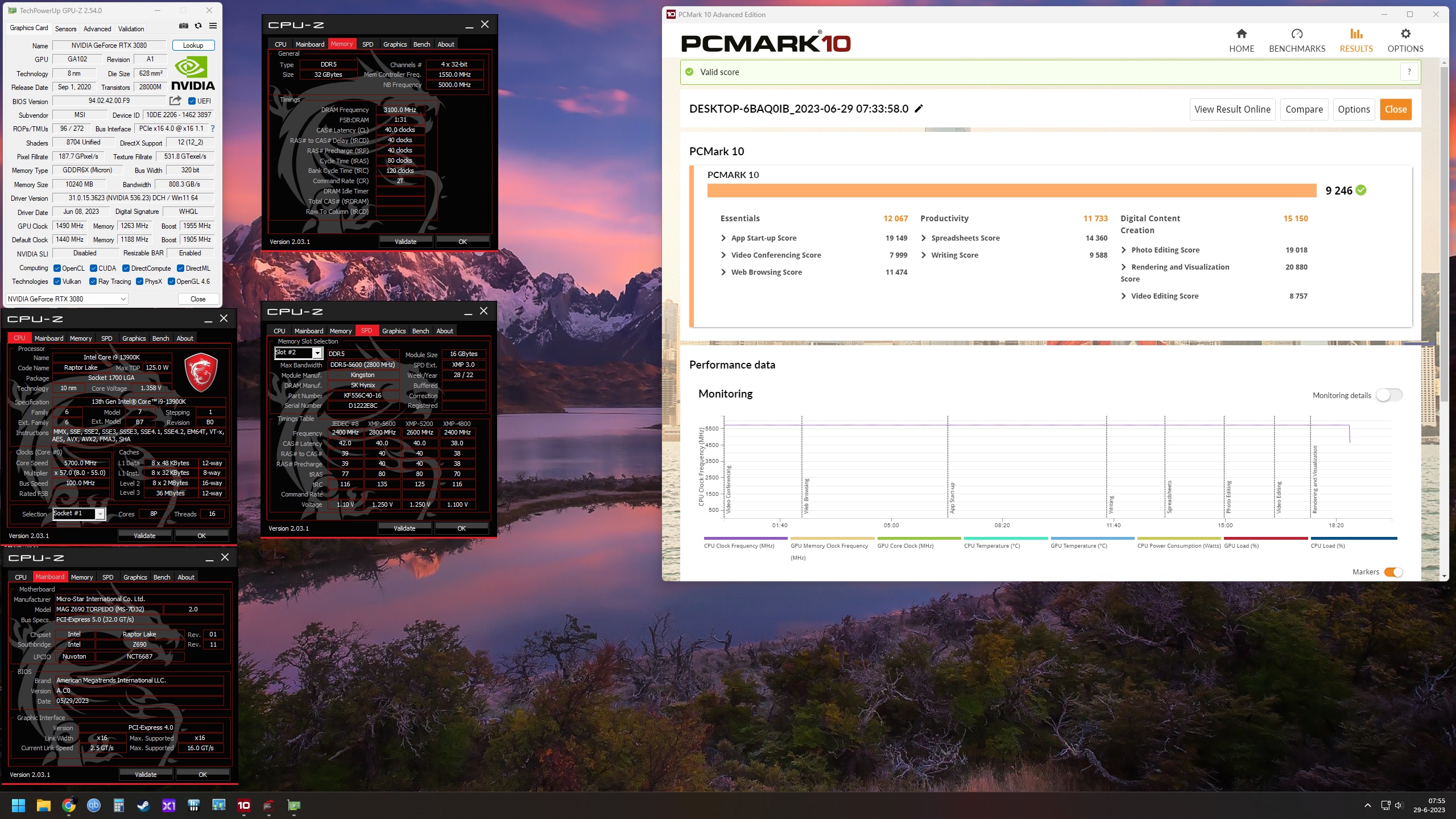Open PCMark 10 Home icon

(x=1241, y=34)
